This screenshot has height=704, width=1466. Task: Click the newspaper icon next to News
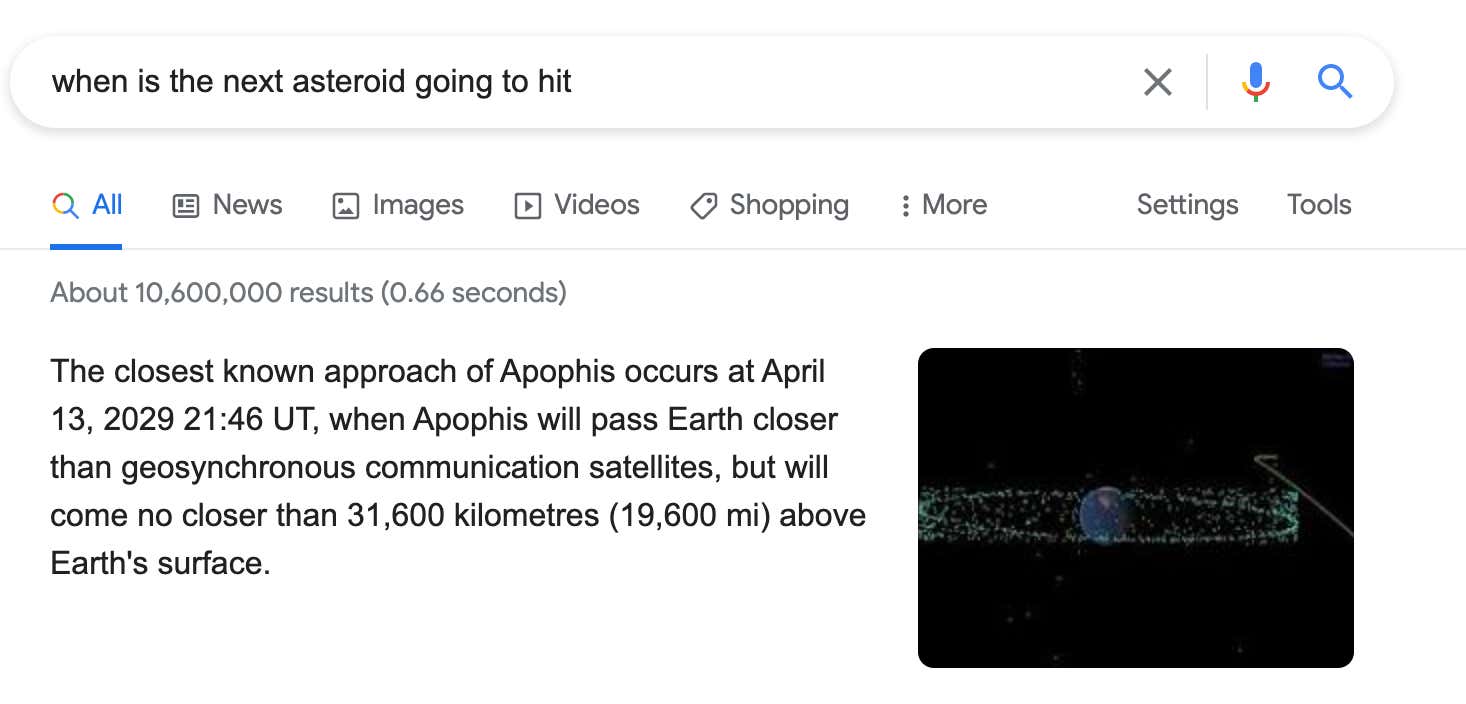[x=186, y=206]
